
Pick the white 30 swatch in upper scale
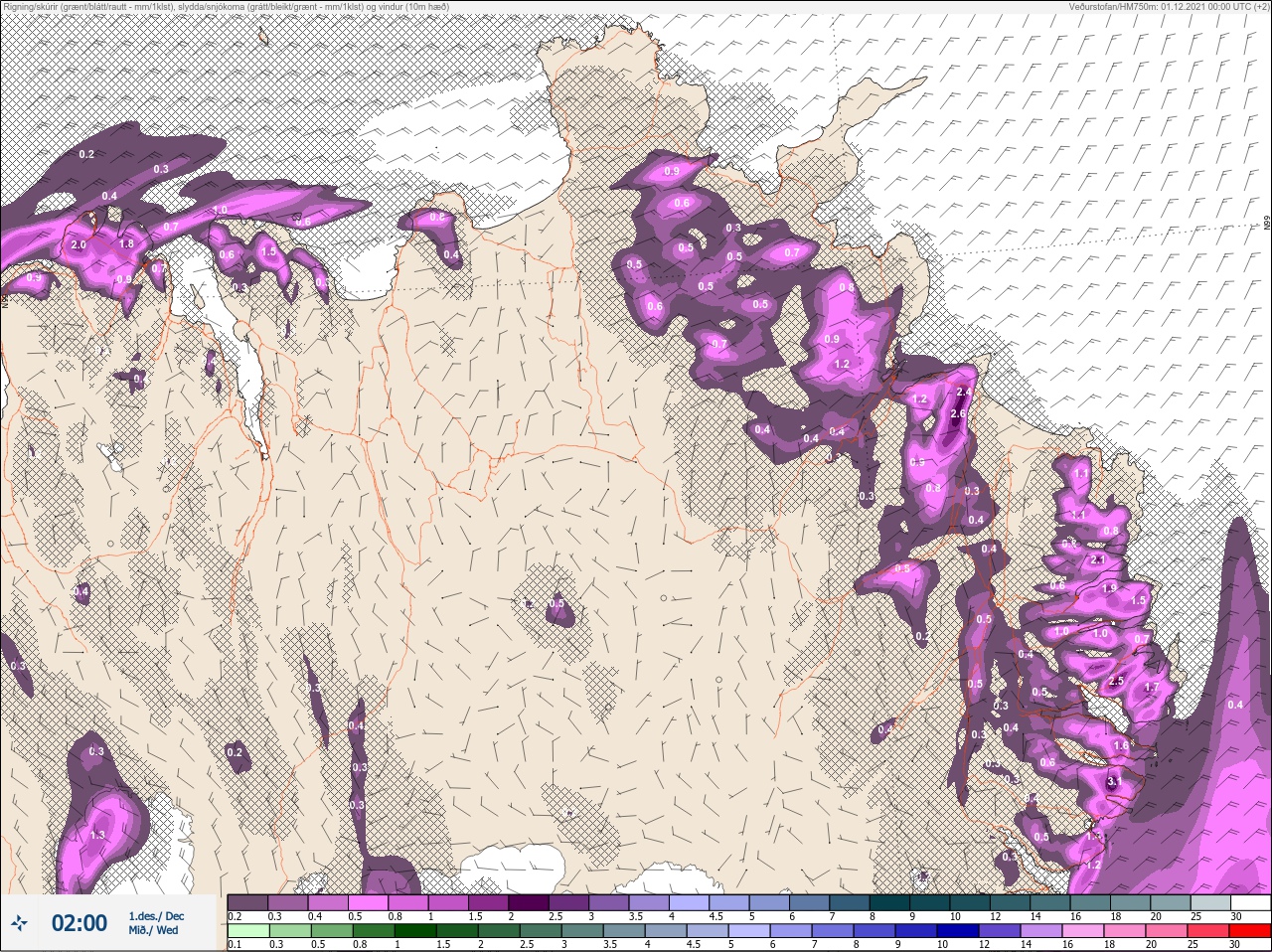pyautogui.click(x=1249, y=902)
